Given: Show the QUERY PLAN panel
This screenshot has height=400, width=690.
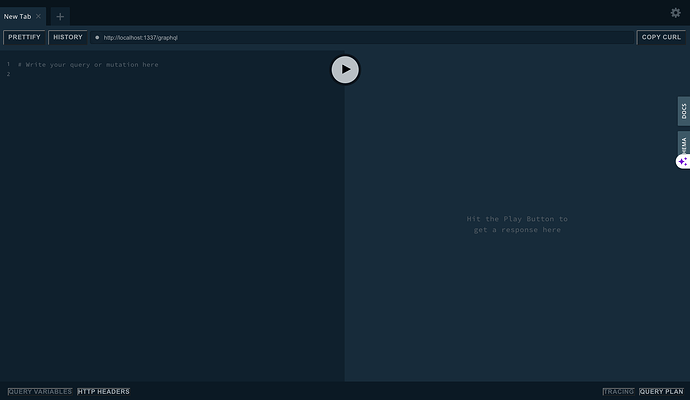Looking at the screenshot, I should click(661, 391).
